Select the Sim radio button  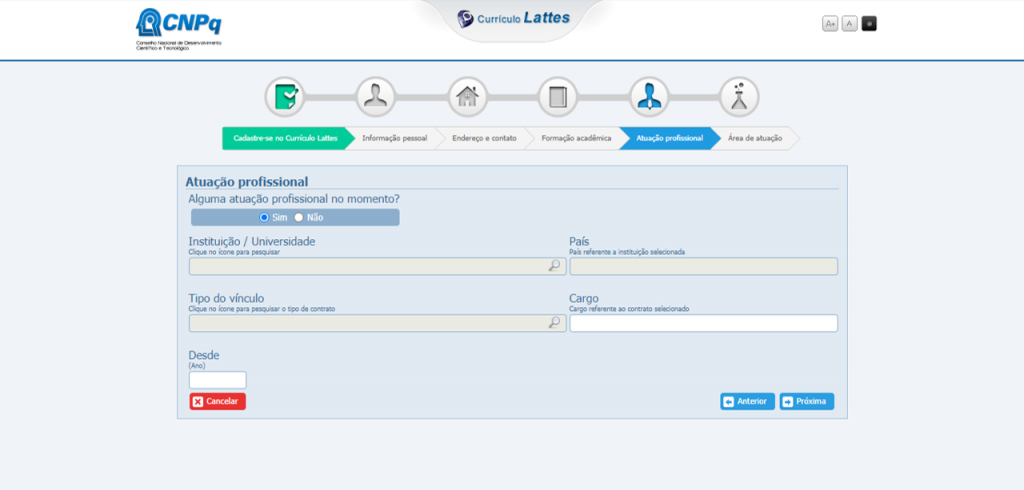265,217
